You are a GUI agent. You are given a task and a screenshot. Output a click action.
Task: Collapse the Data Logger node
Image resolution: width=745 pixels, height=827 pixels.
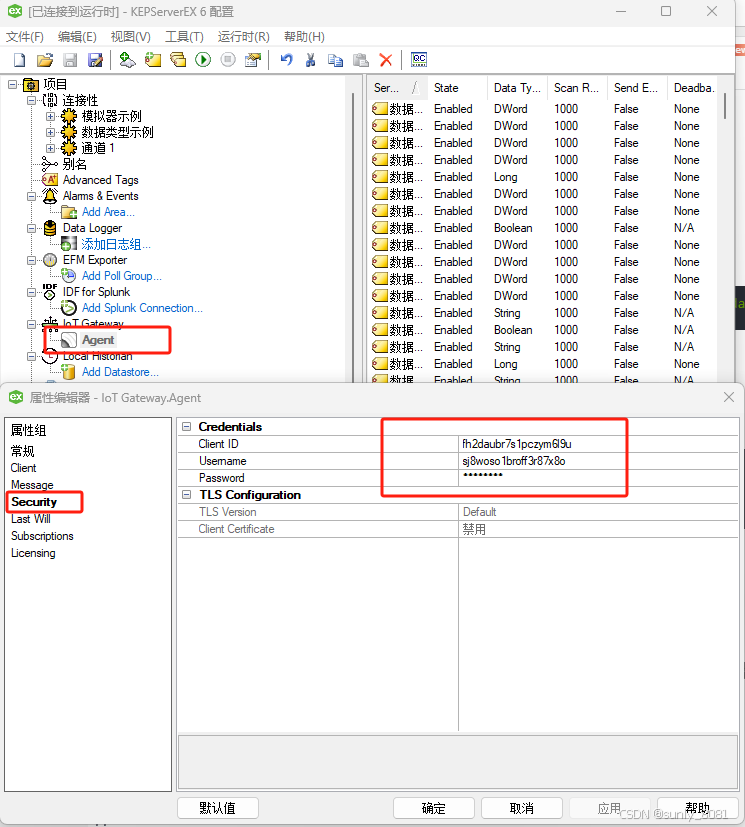pos(32,228)
